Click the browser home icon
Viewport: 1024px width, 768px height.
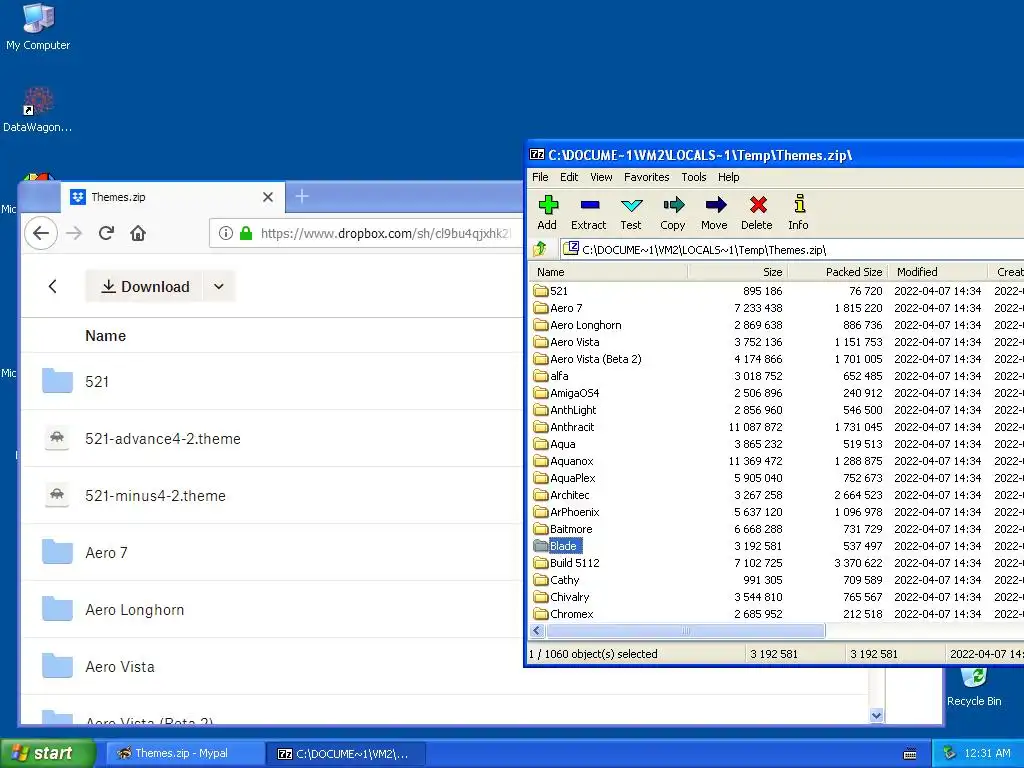(x=138, y=233)
